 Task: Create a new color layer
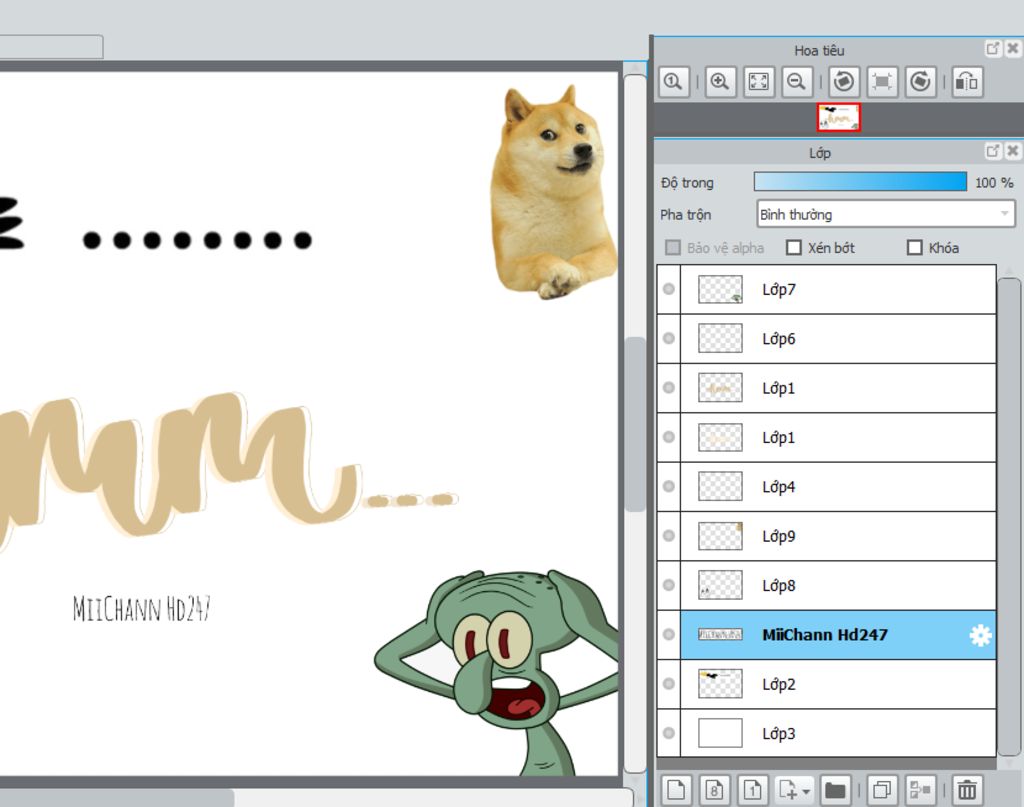point(676,790)
